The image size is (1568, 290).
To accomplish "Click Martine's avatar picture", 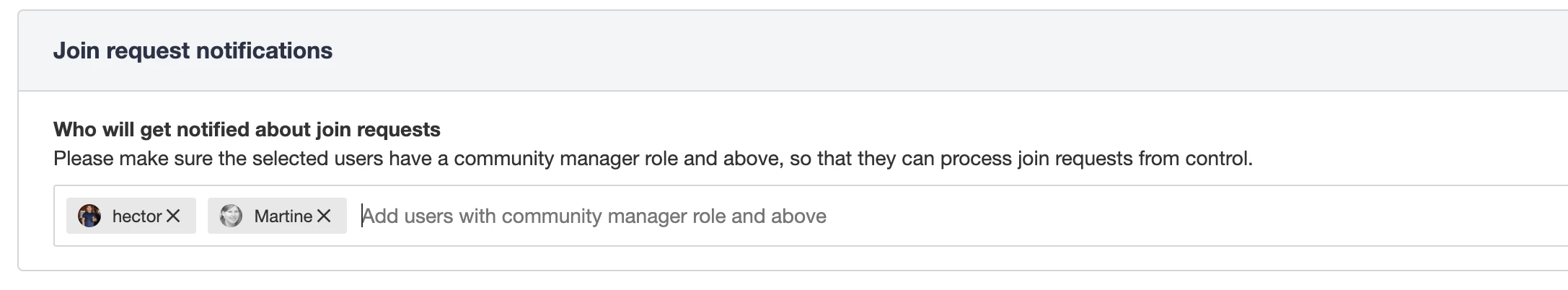I will click(x=231, y=216).
